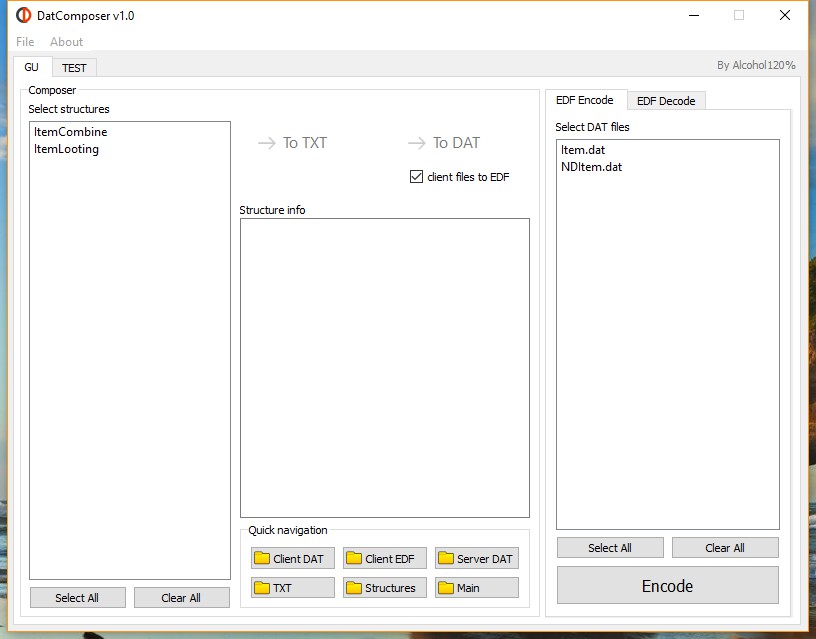
Task: Click the DatComposer app logo icon
Action: pos(23,16)
